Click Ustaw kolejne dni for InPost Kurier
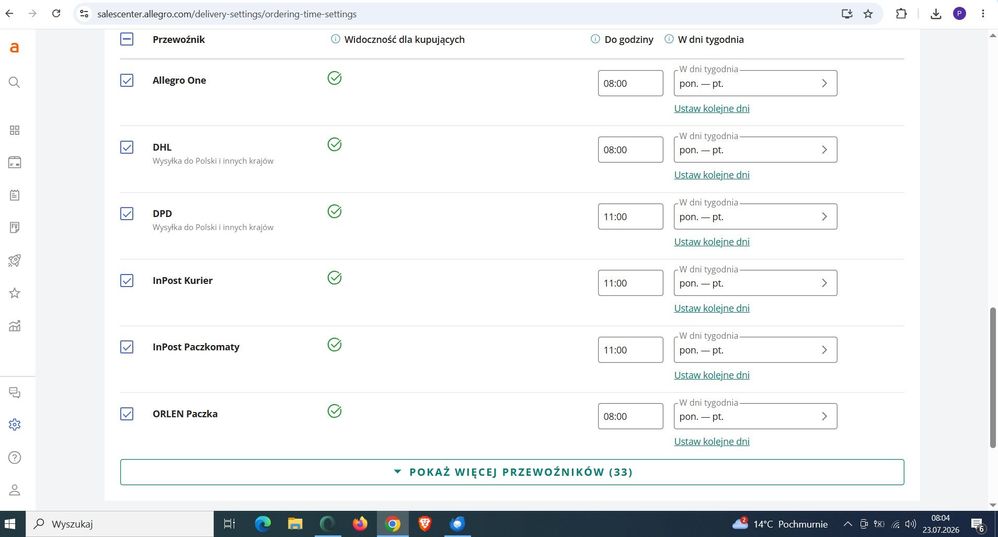 (712, 308)
